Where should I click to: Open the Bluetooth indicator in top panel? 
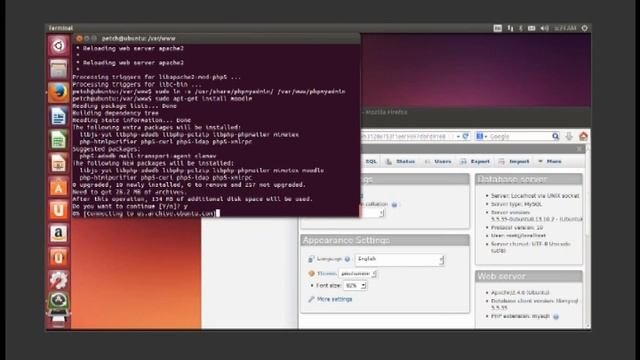click(x=521, y=28)
